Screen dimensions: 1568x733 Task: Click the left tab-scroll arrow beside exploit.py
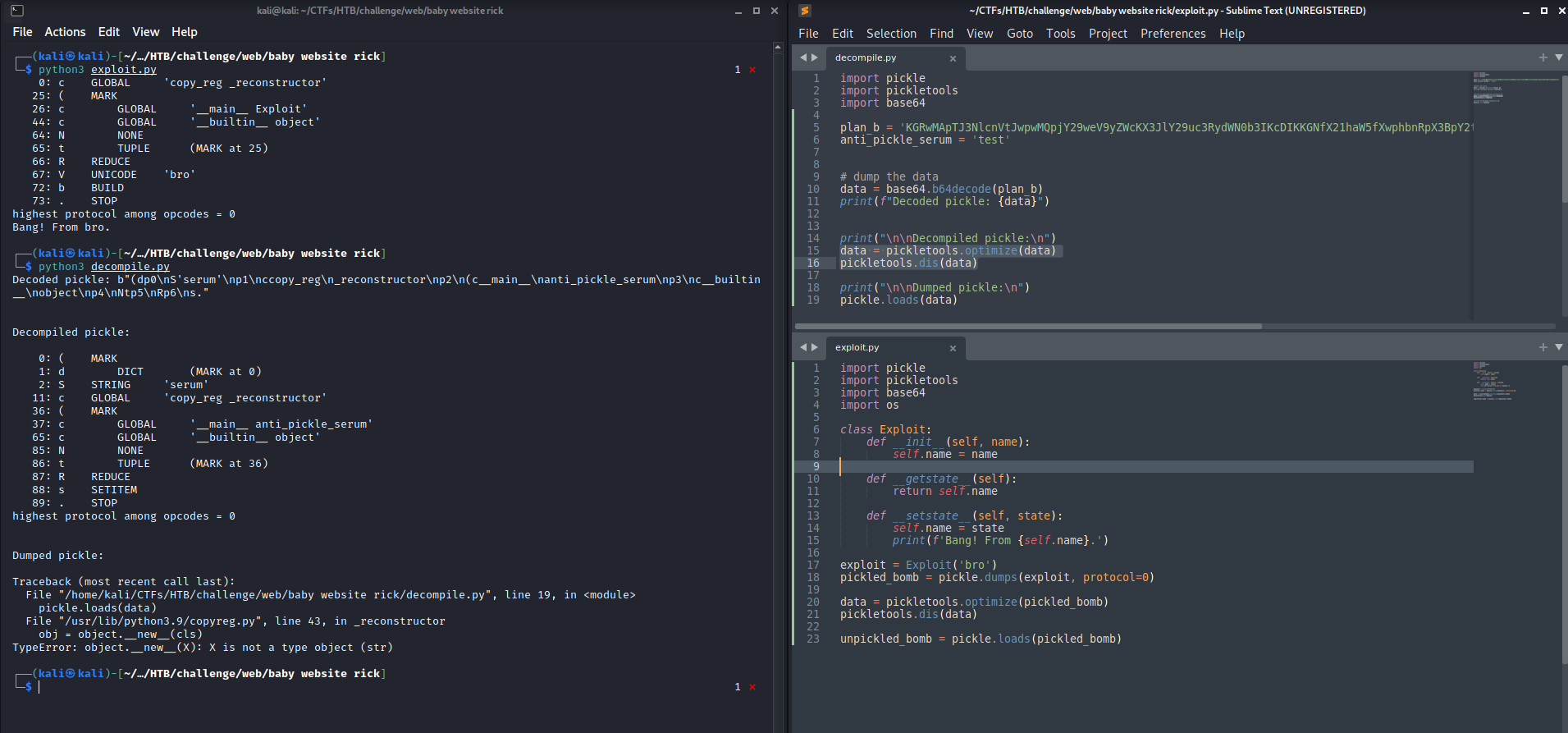803,347
